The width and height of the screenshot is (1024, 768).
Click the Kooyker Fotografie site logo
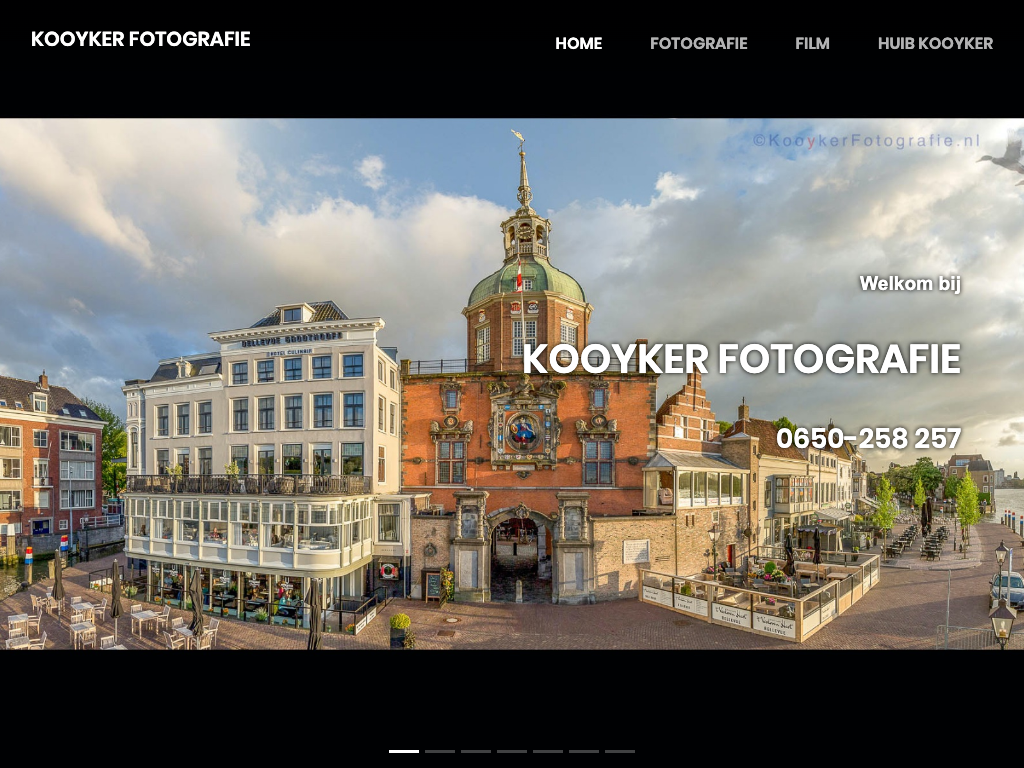coord(140,39)
